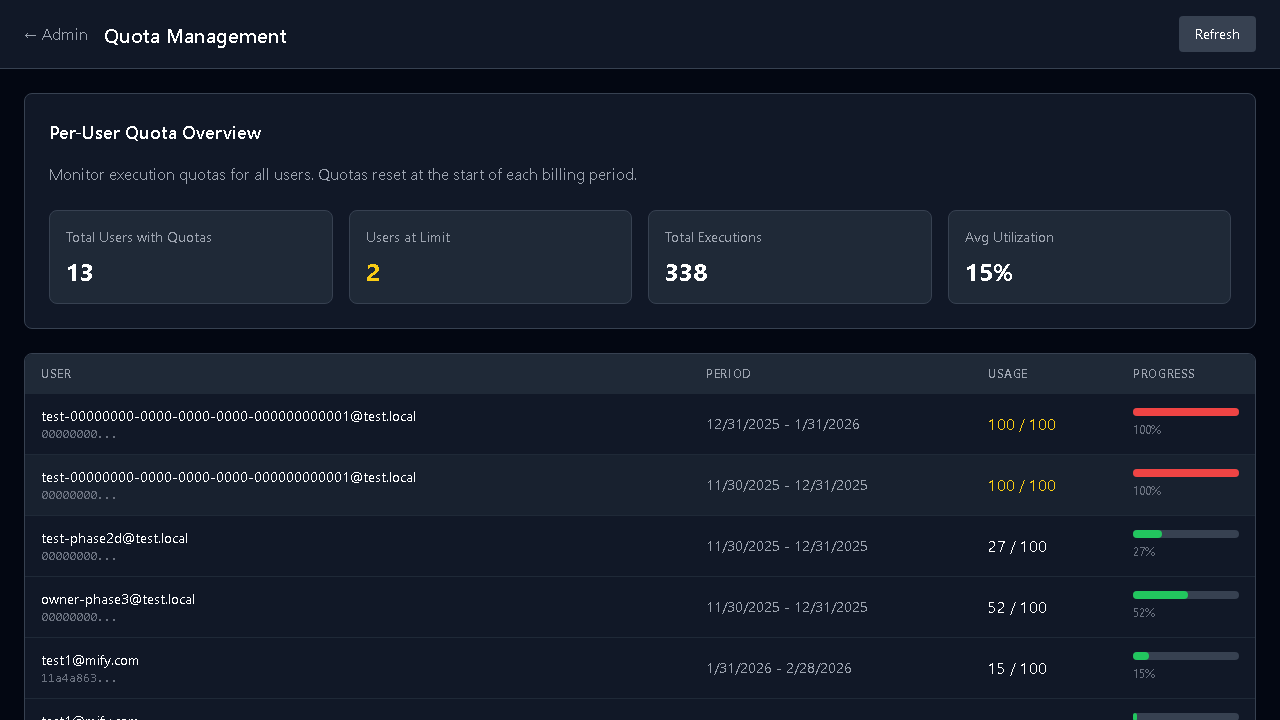Go back via the Admin arrow link

56,35
